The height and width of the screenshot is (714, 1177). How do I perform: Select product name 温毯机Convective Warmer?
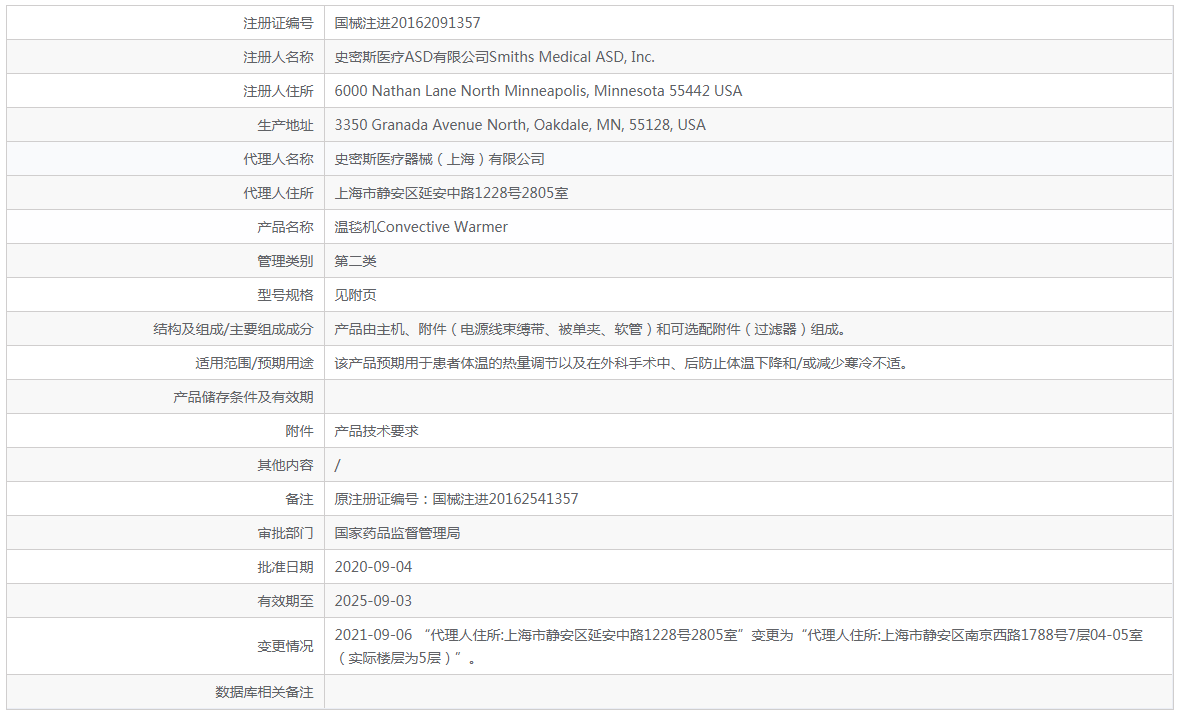coord(421,227)
